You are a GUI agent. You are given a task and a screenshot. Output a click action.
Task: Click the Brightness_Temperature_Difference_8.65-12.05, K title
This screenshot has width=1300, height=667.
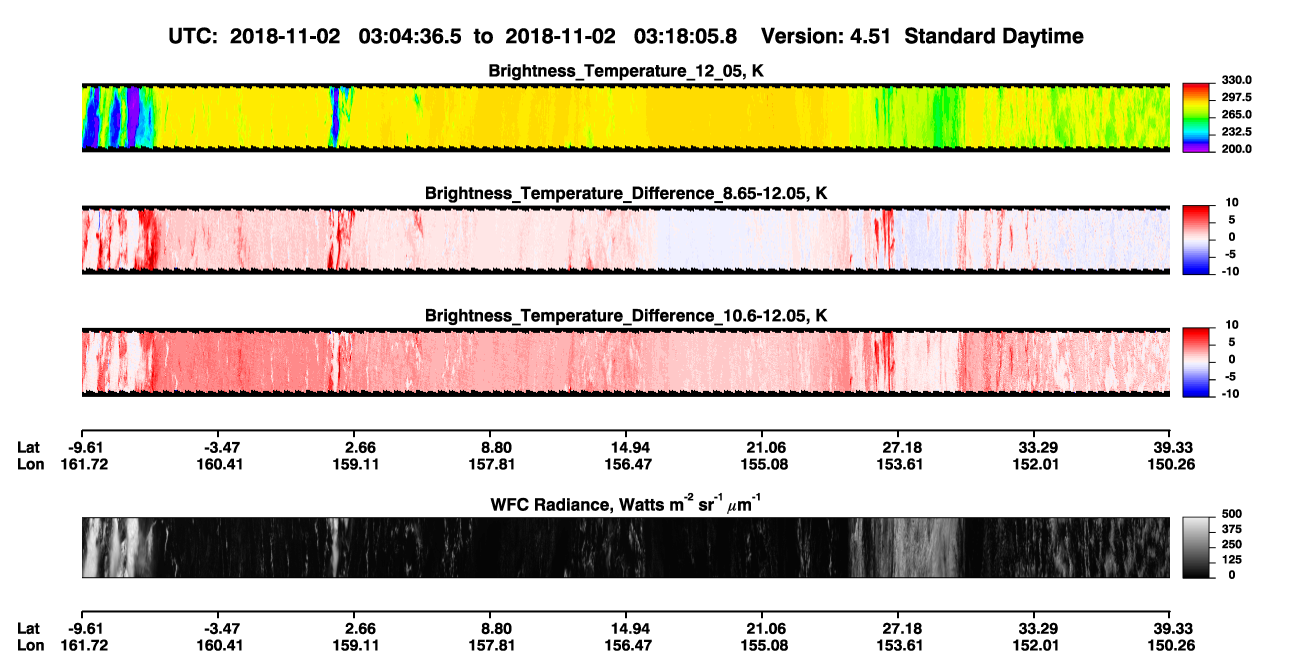(x=626, y=193)
